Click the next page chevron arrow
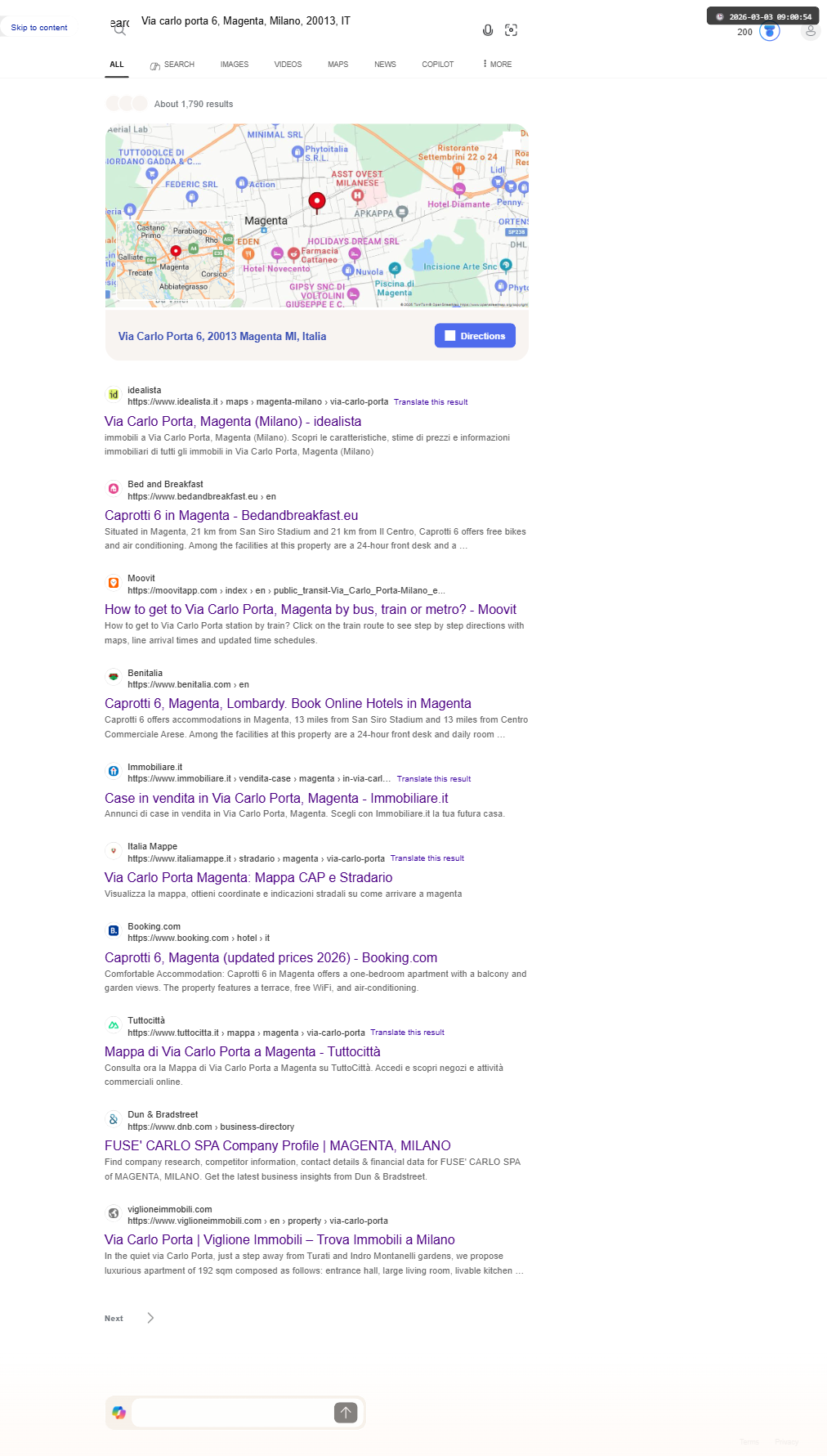827x1456 pixels. pyautogui.click(x=150, y=1318)
